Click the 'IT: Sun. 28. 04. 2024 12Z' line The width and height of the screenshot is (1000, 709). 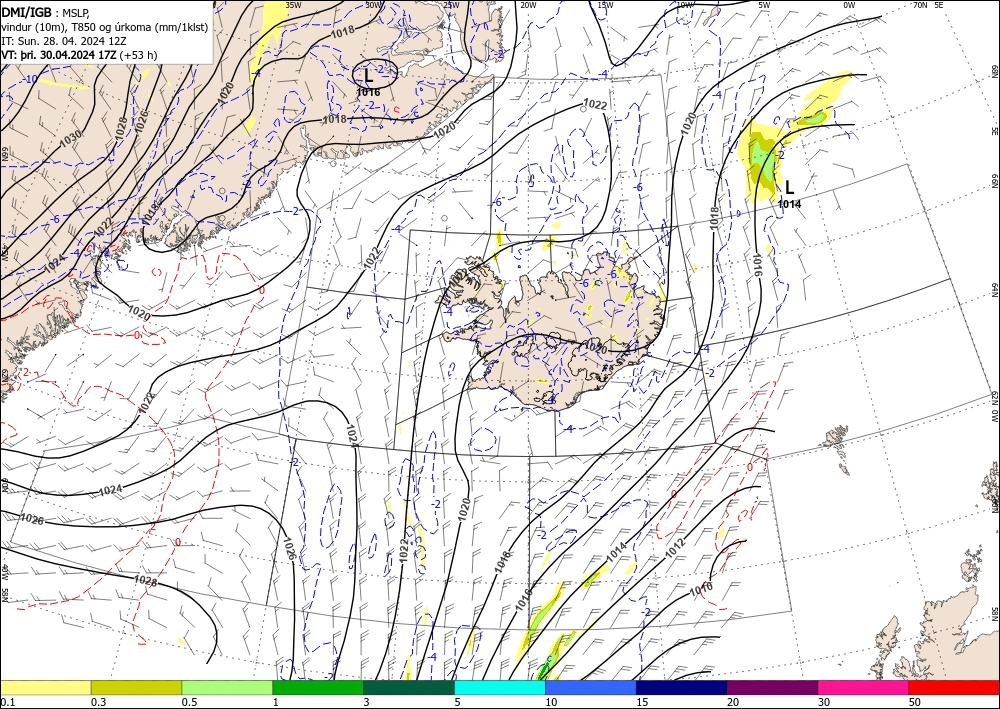(x=64, y=41)
